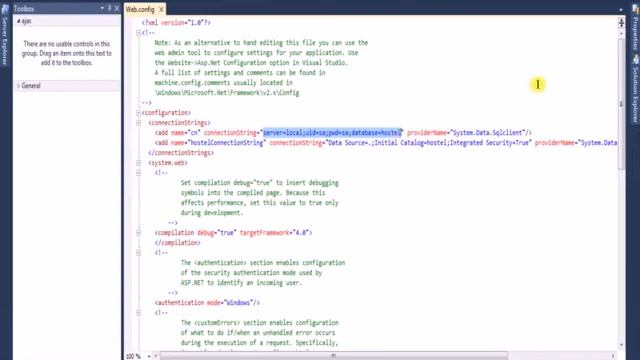Click the horizontal scrollbar left arrow
This screenshot has width=640, height=360.
pos(156,356)
